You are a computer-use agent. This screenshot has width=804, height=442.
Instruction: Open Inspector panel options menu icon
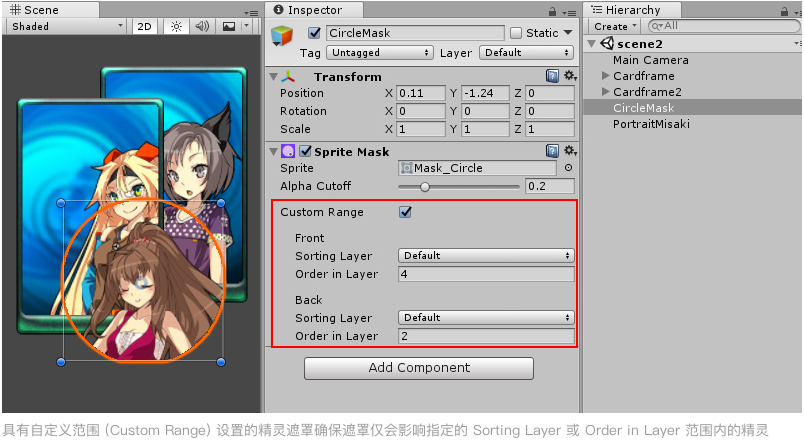[x=569, y=12]
